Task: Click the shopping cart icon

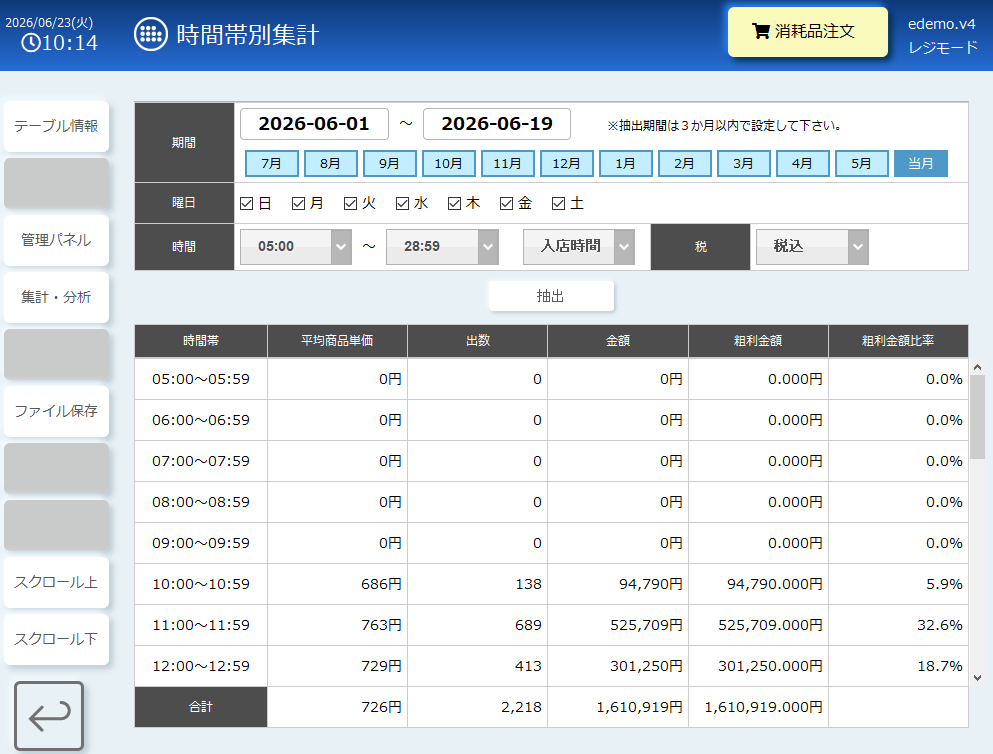Action: (761, 31)
